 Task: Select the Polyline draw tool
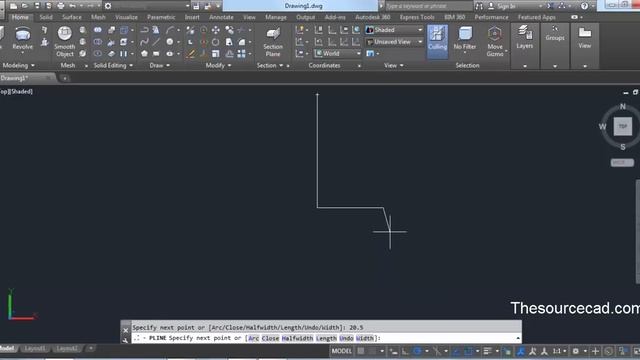[144, 30]
